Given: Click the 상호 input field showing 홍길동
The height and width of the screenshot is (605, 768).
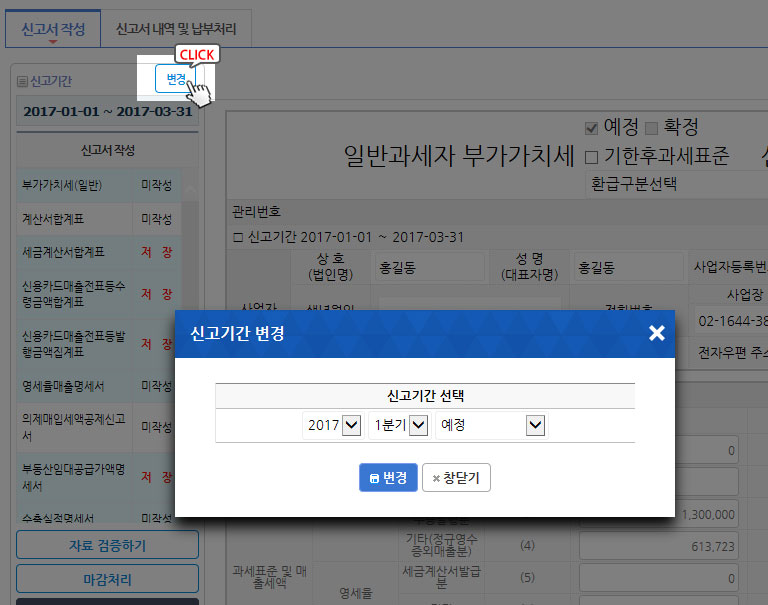Looking at the screenshot, I should coord(429,267).
